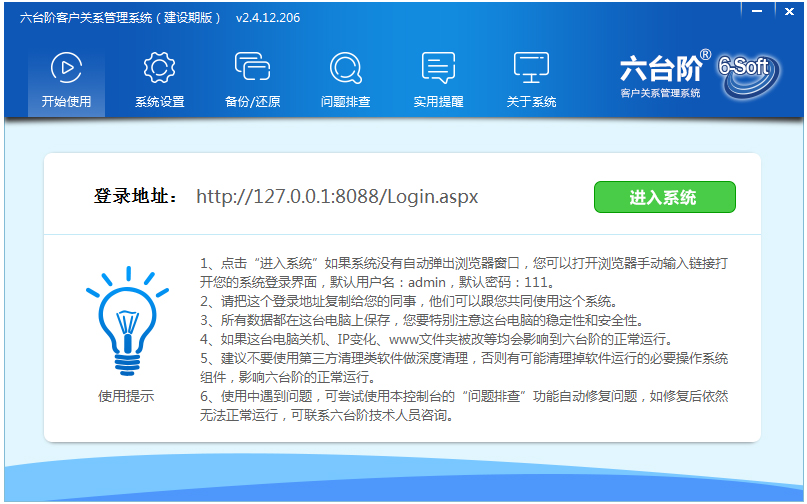Click tip 3 about 稳定性和安全性
The width and height of the screenshot is (807, 504).
point(422,320)
